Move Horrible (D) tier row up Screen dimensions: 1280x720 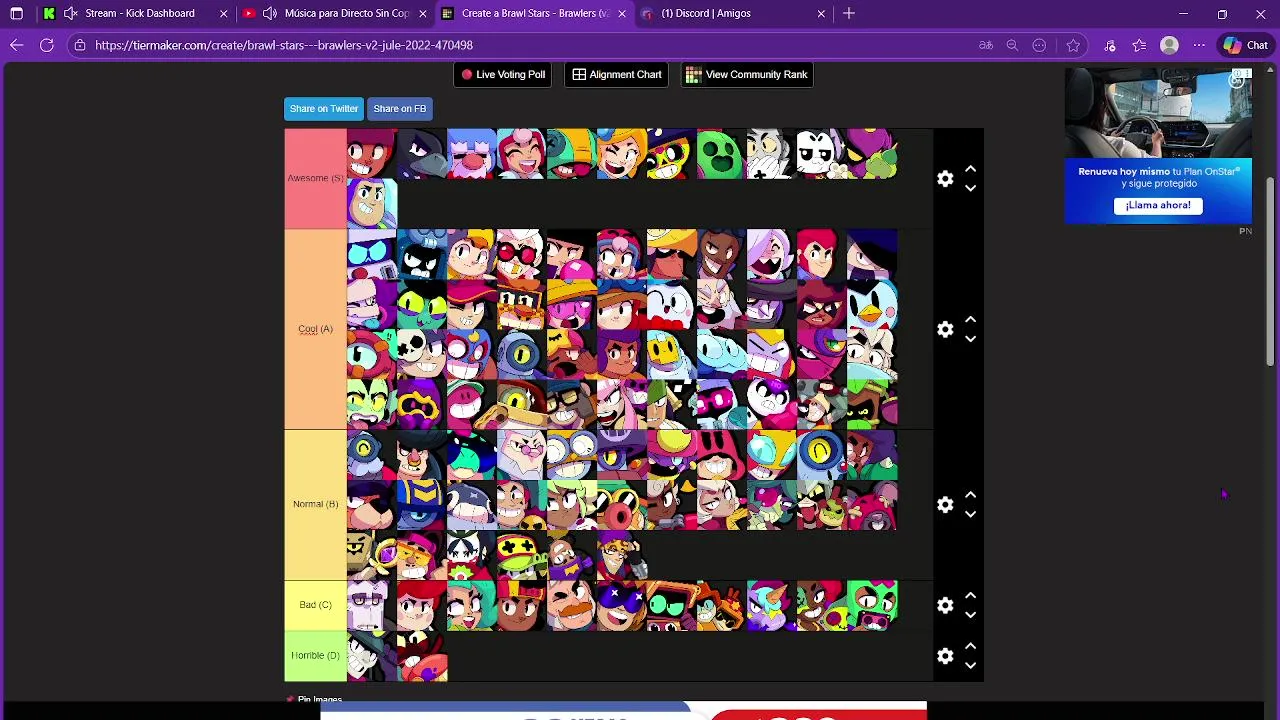[x=970, y=646]
